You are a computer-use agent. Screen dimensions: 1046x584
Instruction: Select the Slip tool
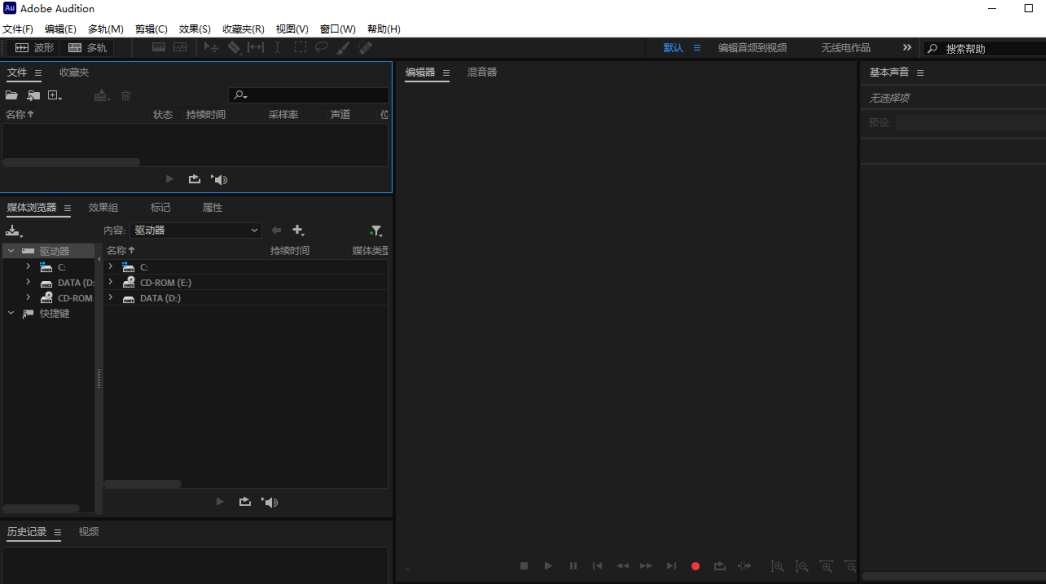(x=255, y=47)
